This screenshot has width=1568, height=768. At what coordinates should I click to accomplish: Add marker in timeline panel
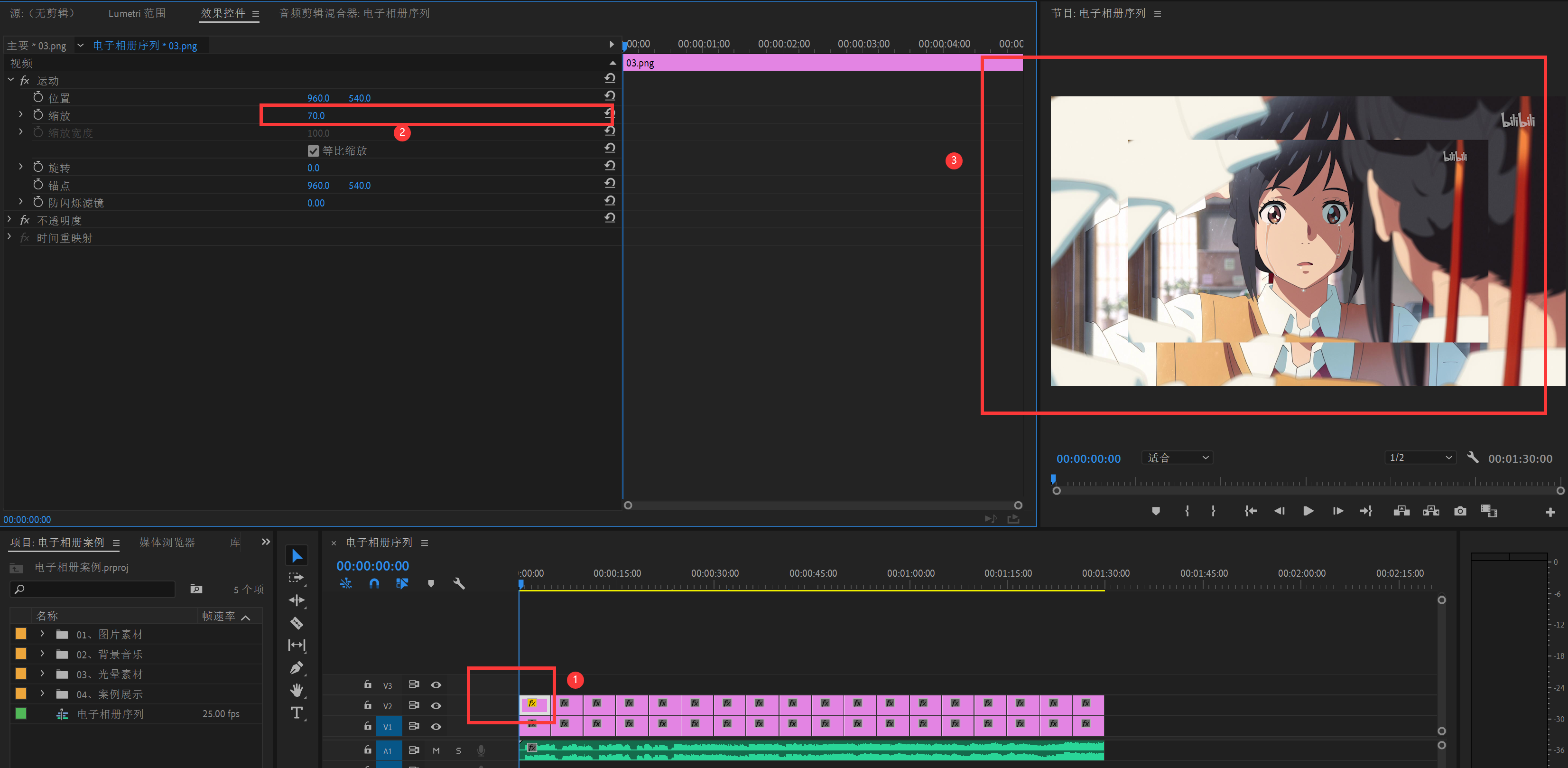[x=431, y=583]
